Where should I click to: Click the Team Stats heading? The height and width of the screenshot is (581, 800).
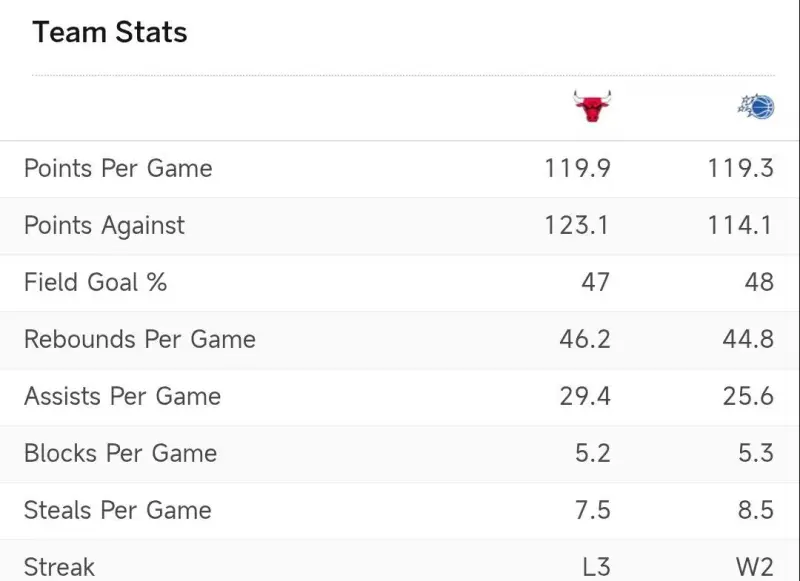click(109, 32)
